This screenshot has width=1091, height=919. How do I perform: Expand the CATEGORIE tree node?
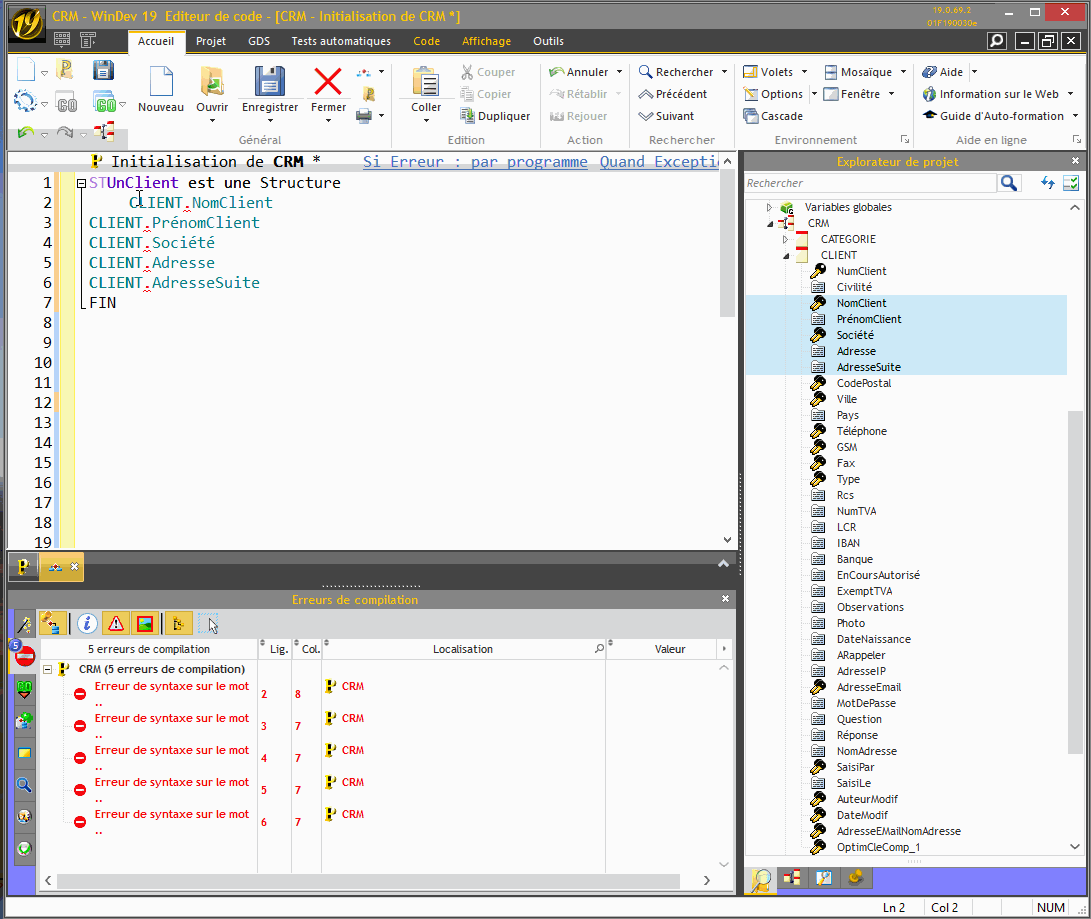pyautogui.click(x=784, y=239)
